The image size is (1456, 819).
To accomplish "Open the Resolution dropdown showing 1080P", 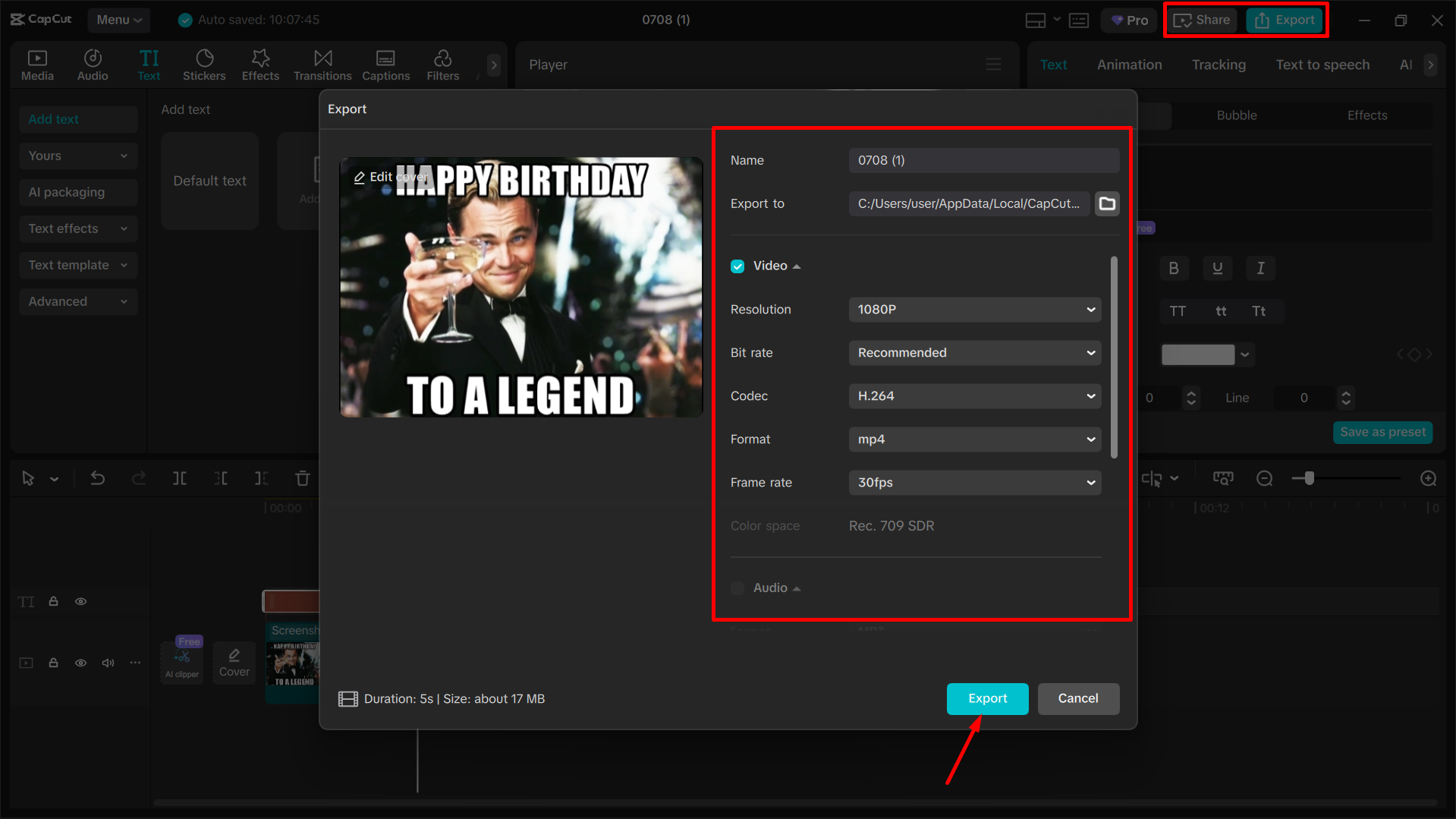I will (x=974, y=309).
